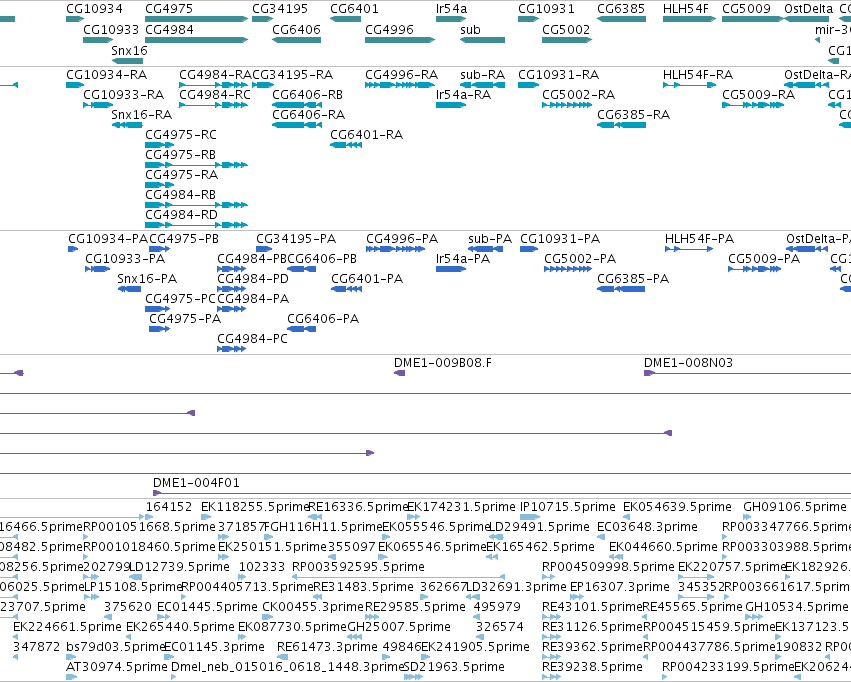This screenshot has height=682, width=851.
Task: Select the sub gene label
Action: tap(470, 29)
